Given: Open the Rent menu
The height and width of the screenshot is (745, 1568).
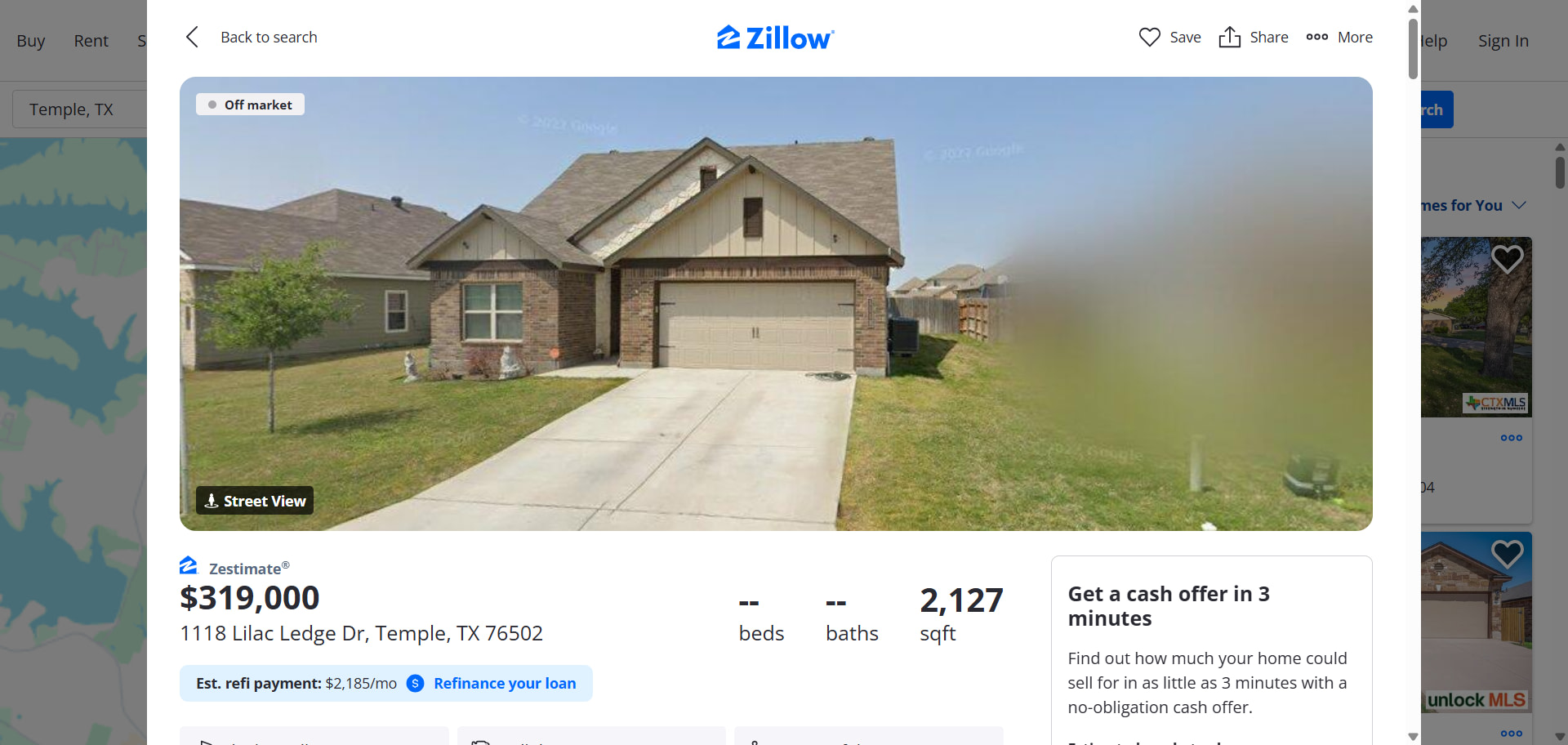Looking at the screenshot, I should 91,41.
